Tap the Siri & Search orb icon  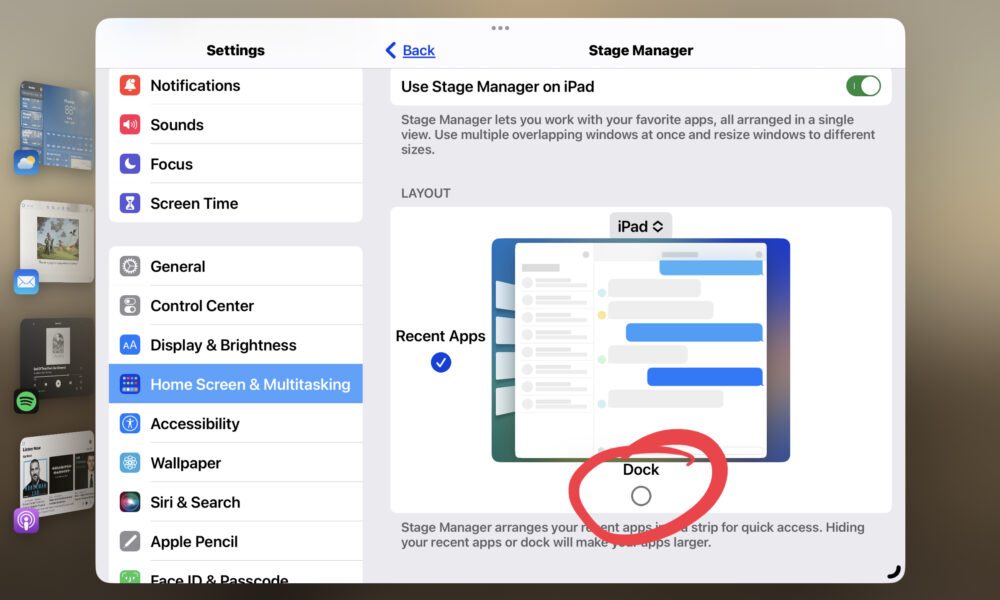click(130, 502)
